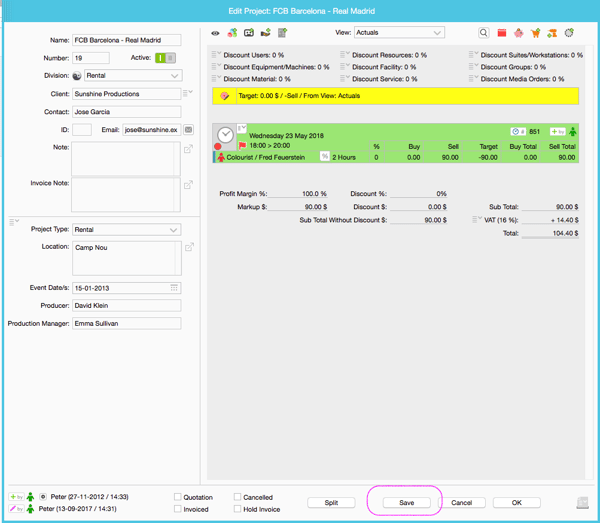This screenshot has width=600, height=523.
Task: Open the Client field list menu
Action: click(188, 93)
